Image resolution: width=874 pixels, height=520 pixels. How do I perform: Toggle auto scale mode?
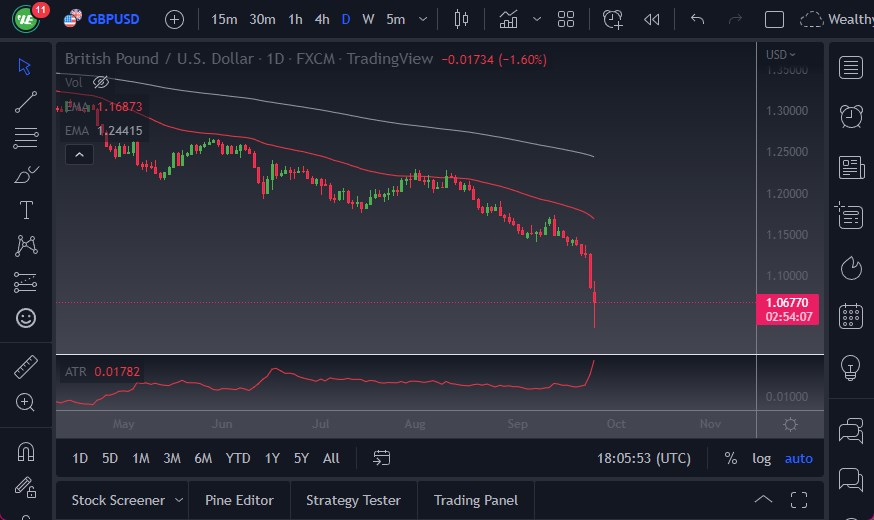(798, 458)
